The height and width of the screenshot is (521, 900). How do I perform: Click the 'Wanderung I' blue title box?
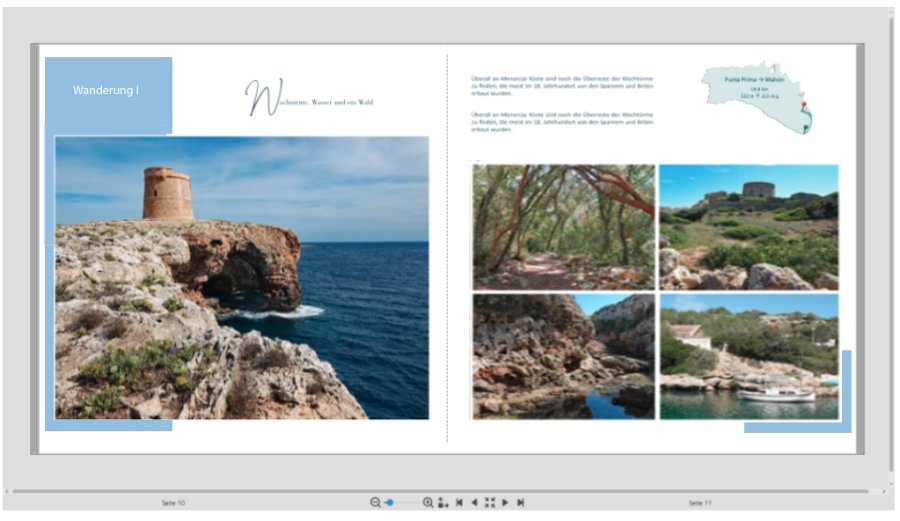click(x=108, y=91)
